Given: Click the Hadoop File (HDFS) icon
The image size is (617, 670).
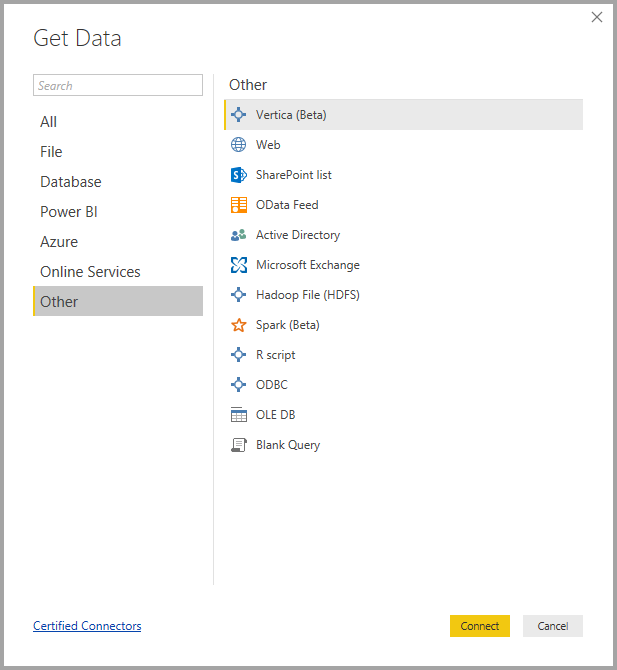Looking at the screenshot, I should point(238,294).
